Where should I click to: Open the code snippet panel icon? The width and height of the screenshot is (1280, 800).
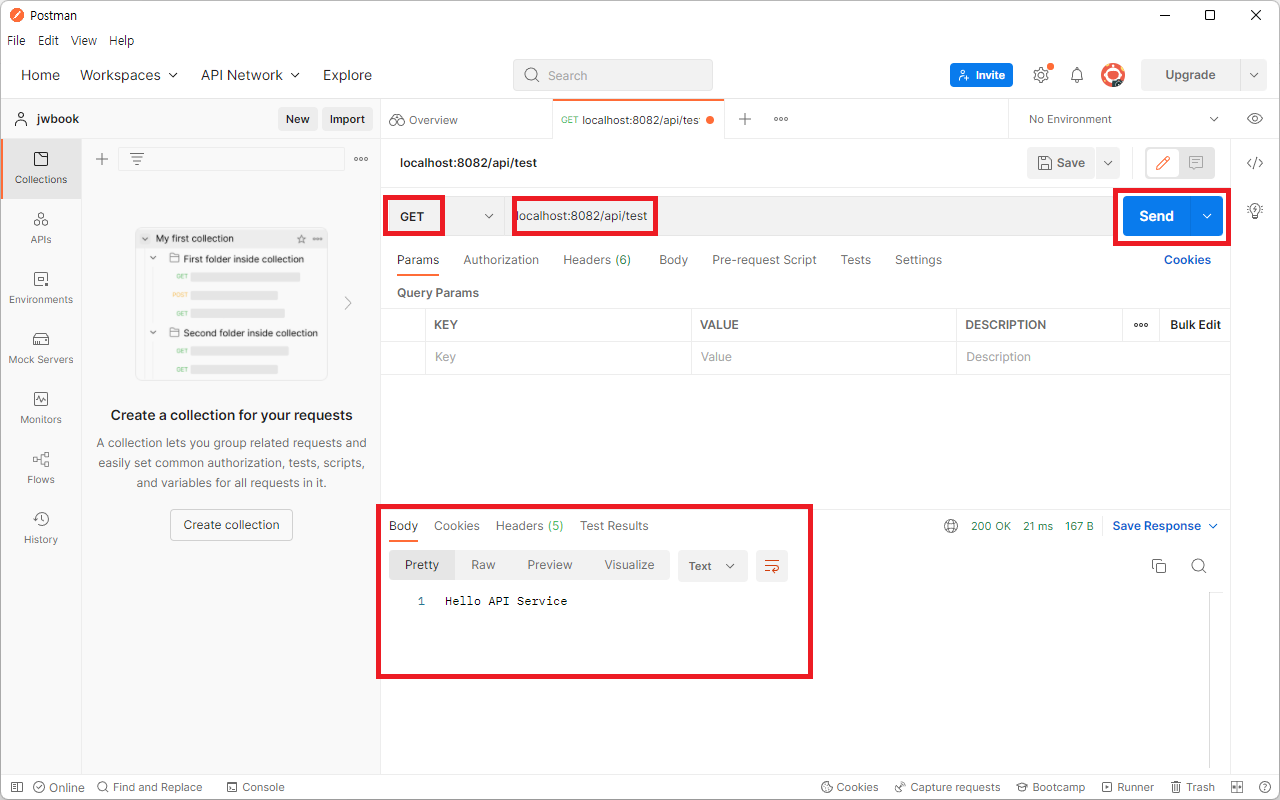pyautogui.click(x=1255, y=163)
